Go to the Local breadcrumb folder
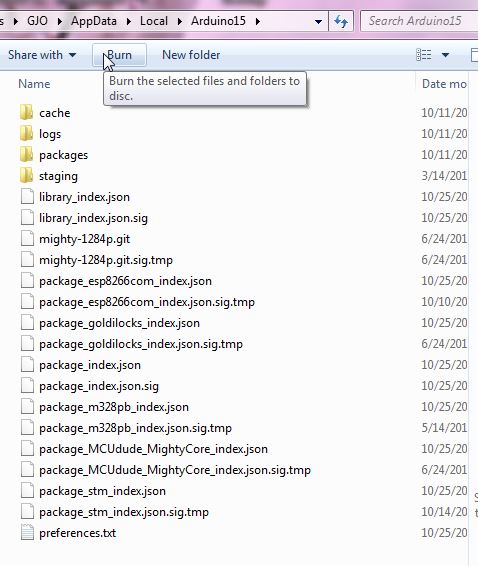 (154, 21)
